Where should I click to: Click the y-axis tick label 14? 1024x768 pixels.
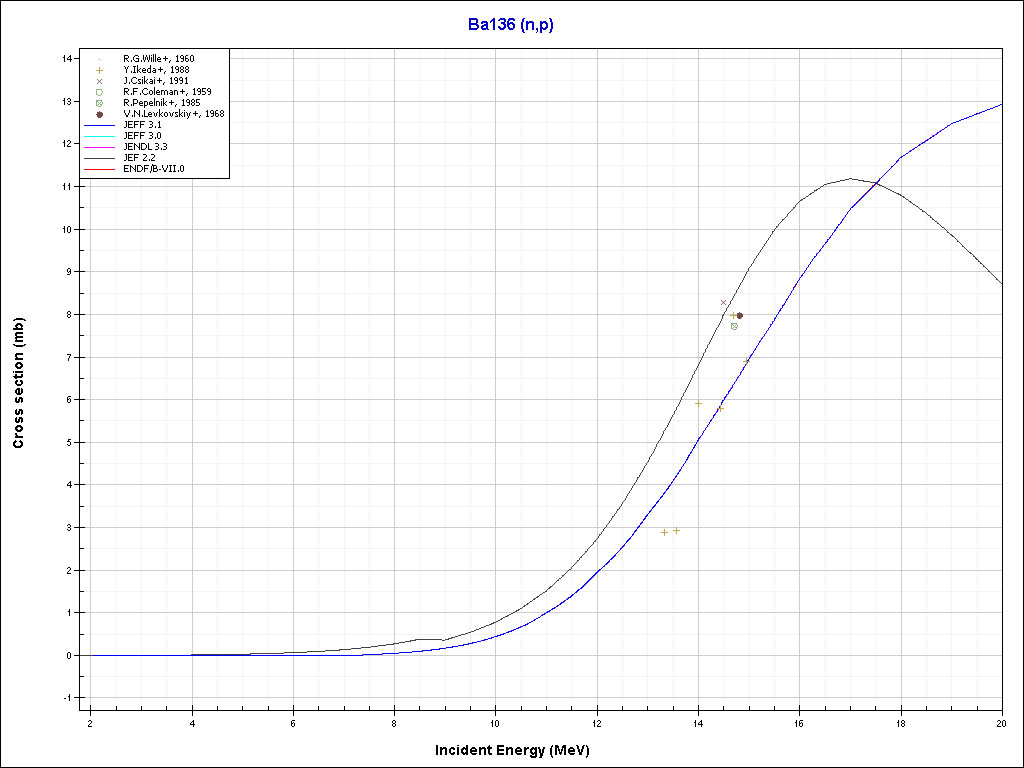pos(68,59)
